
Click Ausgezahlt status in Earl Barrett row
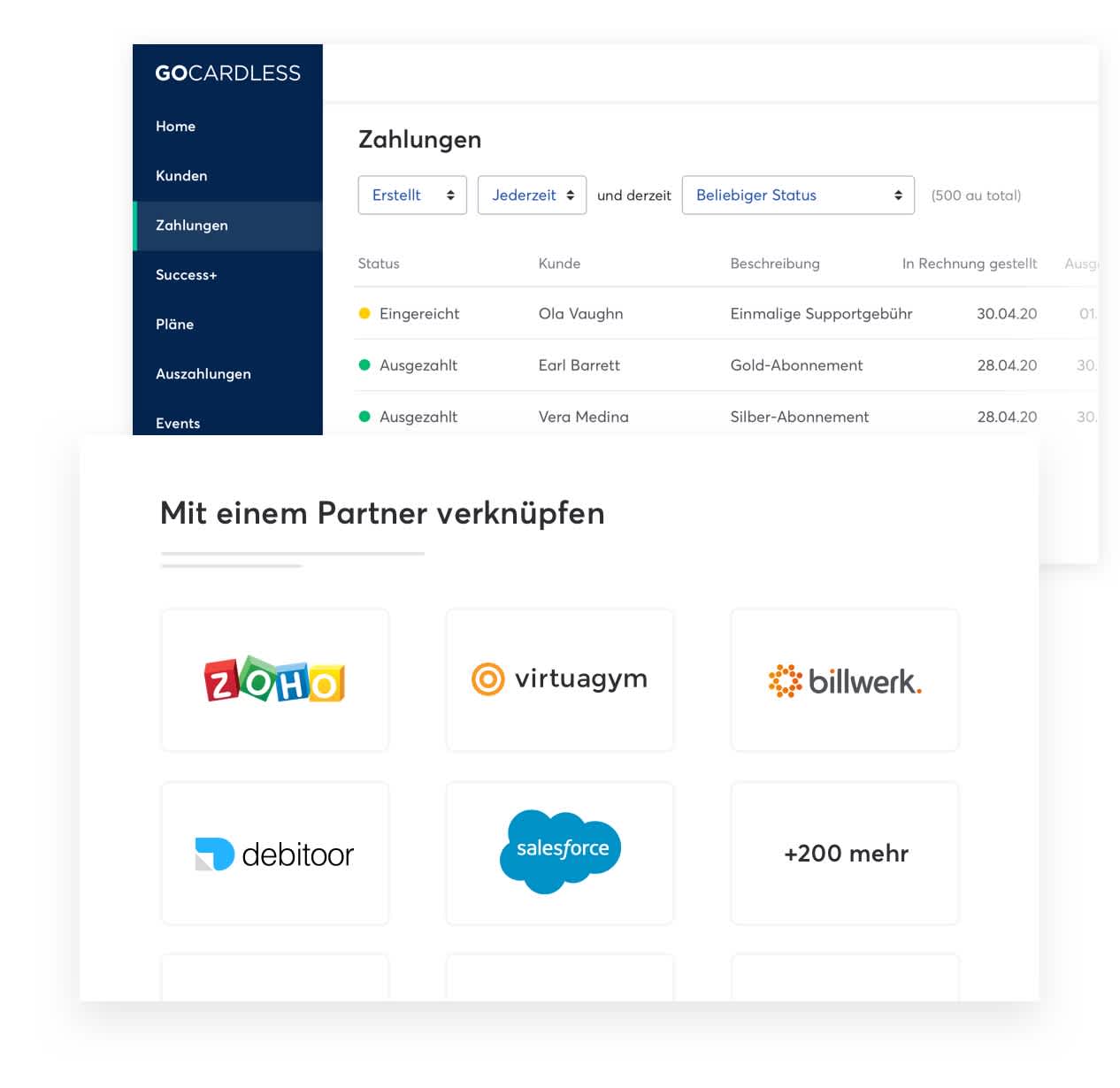tap(418, 365)
